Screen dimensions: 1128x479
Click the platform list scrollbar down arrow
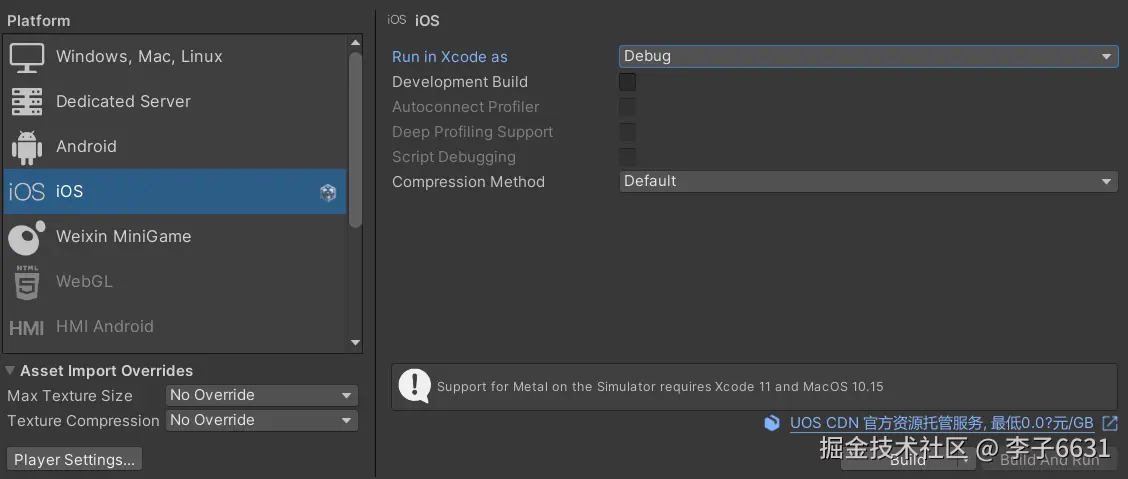click(x=355, y=343)
